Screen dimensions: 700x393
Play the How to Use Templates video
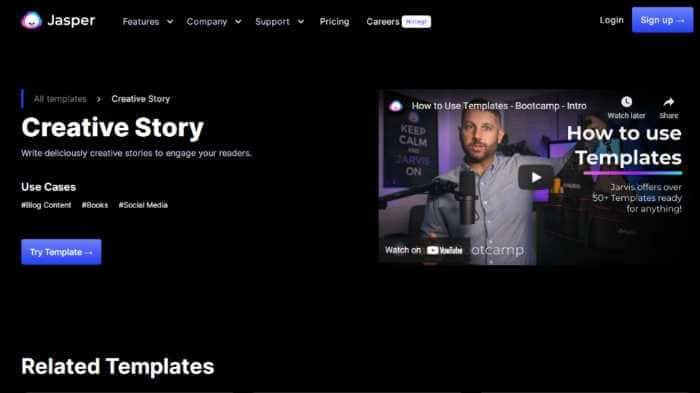click(536, 177)
